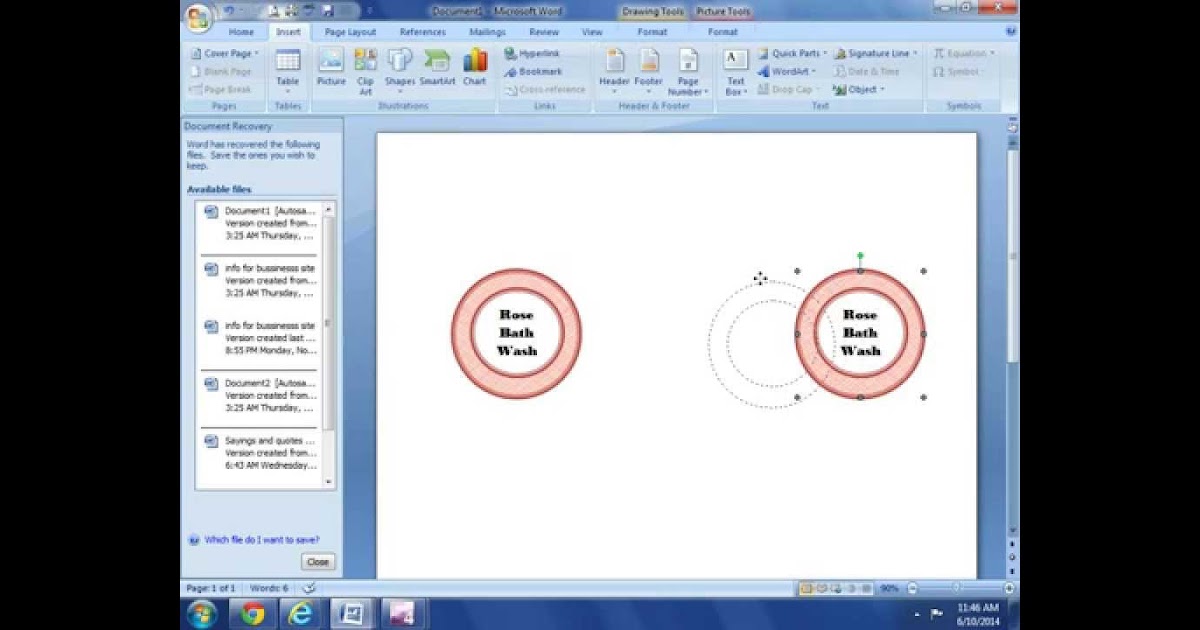Open Windows Start menu

(202, 613)
